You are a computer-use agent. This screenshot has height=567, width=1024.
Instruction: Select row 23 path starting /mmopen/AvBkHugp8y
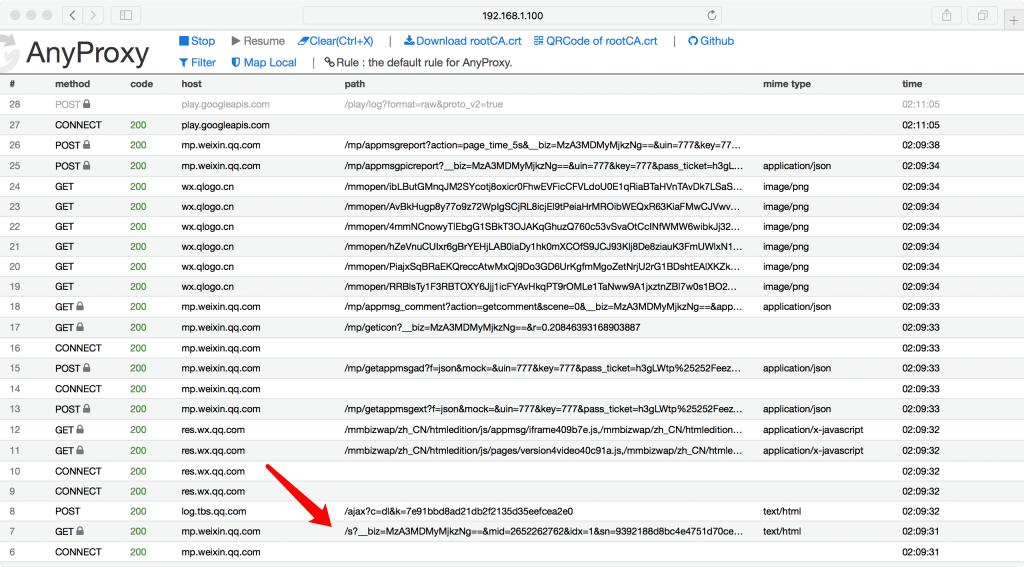[x=543, y=206]
